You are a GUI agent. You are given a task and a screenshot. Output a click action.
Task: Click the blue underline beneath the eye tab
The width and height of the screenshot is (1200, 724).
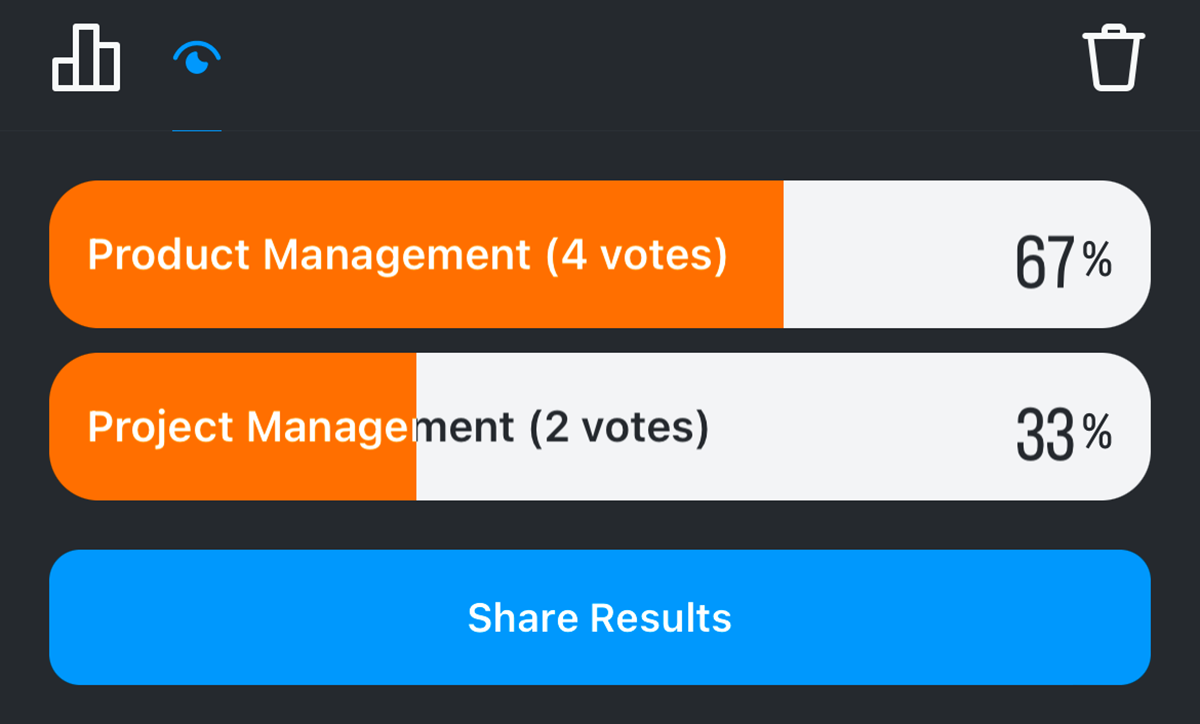pos(197,129)
